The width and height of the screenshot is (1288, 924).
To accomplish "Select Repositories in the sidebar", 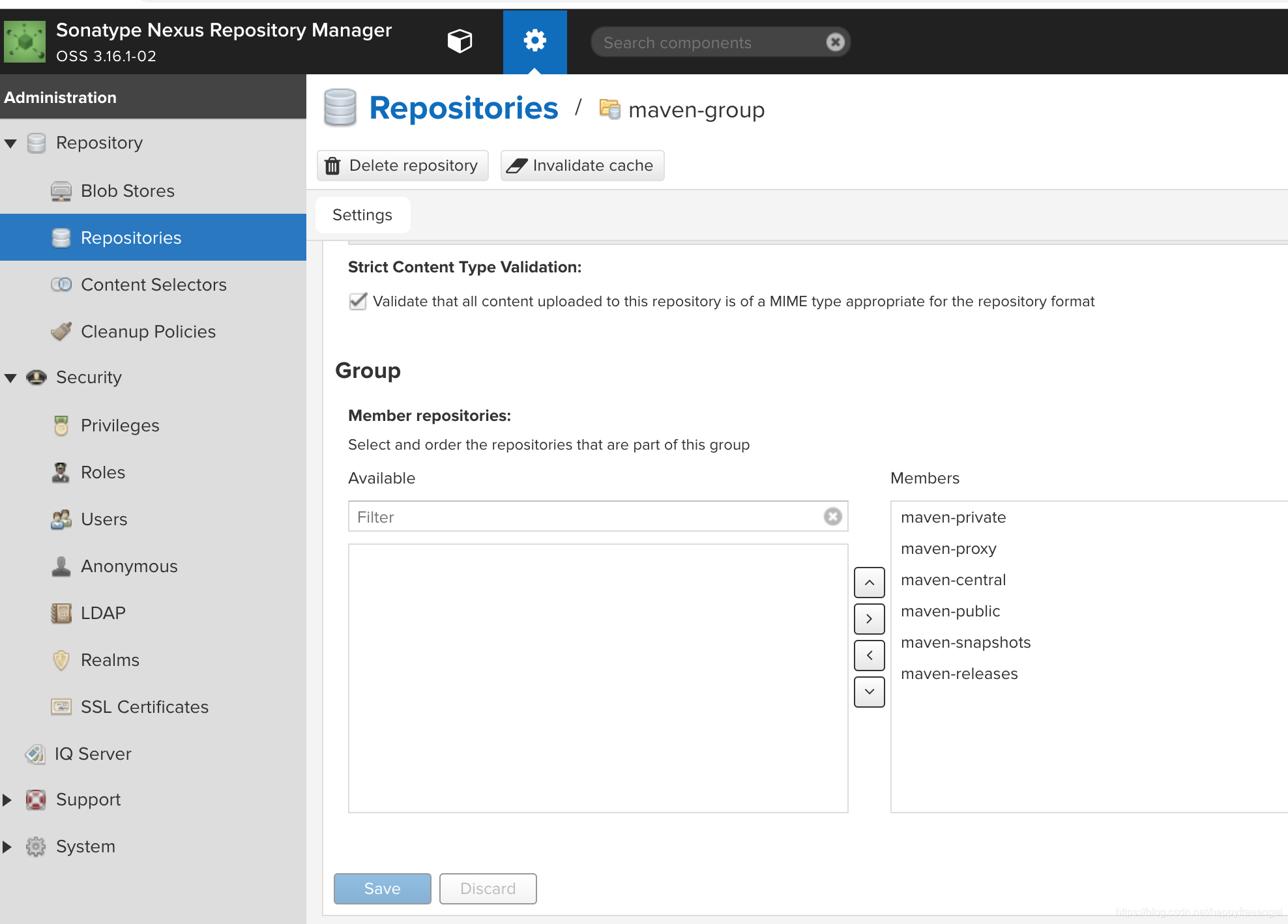I will tap(153, 238).
